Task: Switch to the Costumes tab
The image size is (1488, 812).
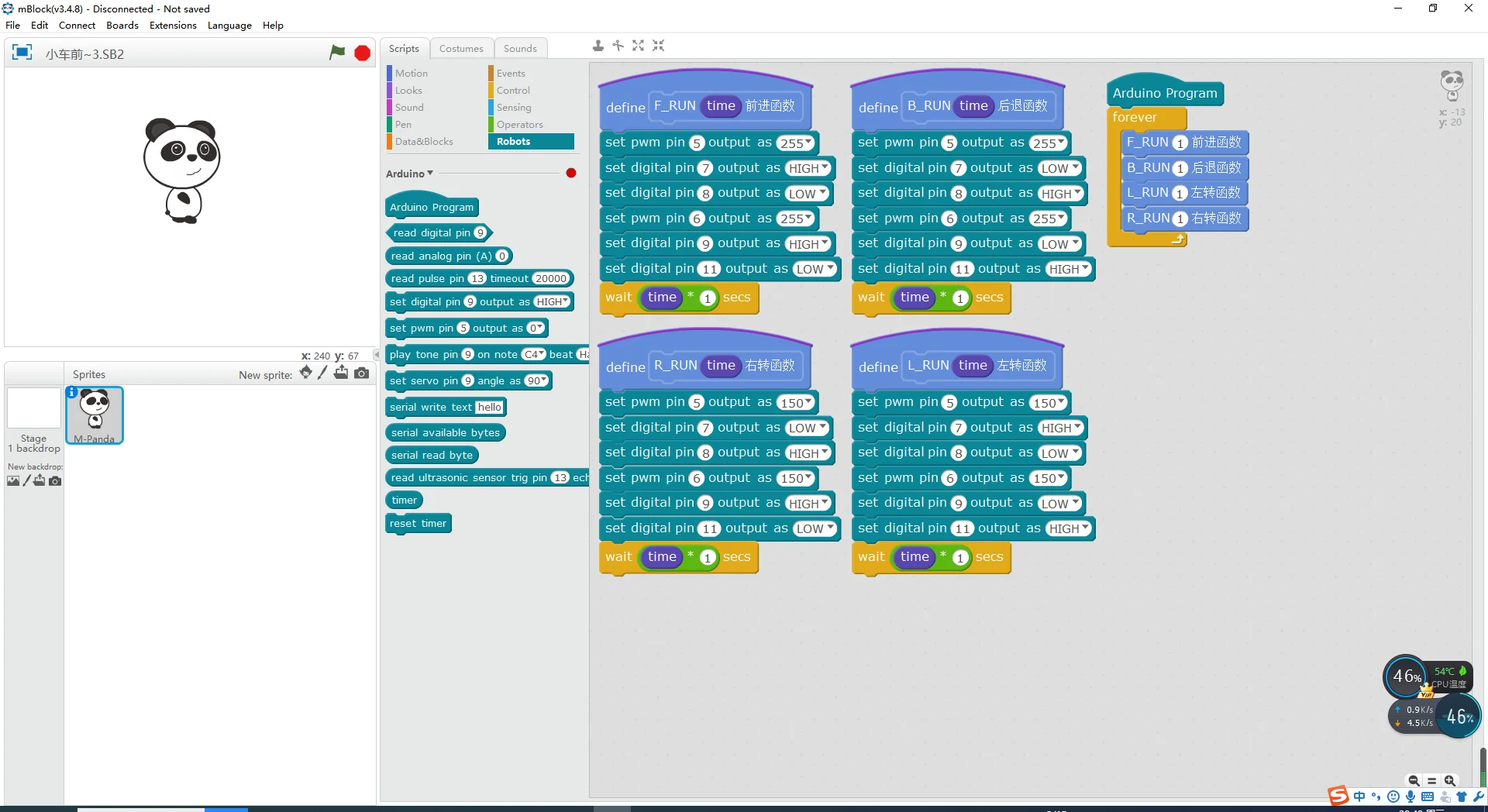Action: click(460, 48)
